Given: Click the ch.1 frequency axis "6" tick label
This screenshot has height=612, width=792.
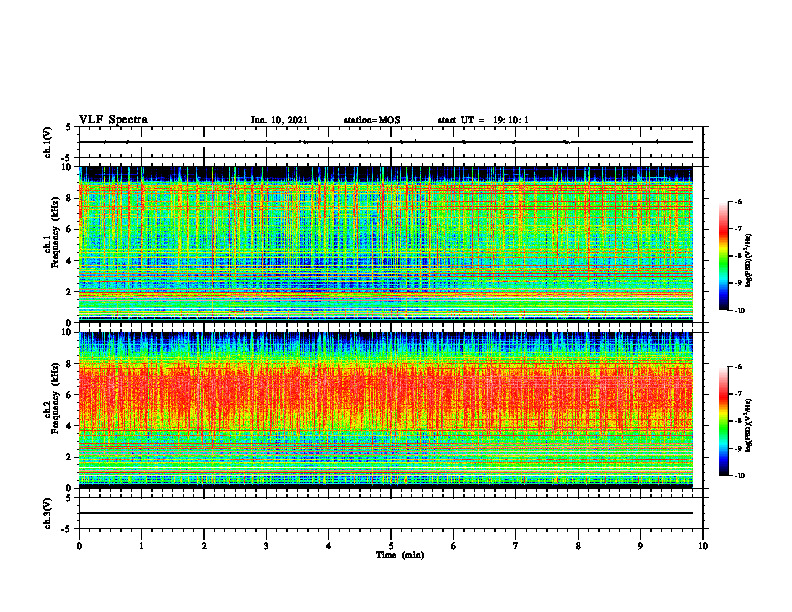Looking at the screenshot, I should [69, 229].
